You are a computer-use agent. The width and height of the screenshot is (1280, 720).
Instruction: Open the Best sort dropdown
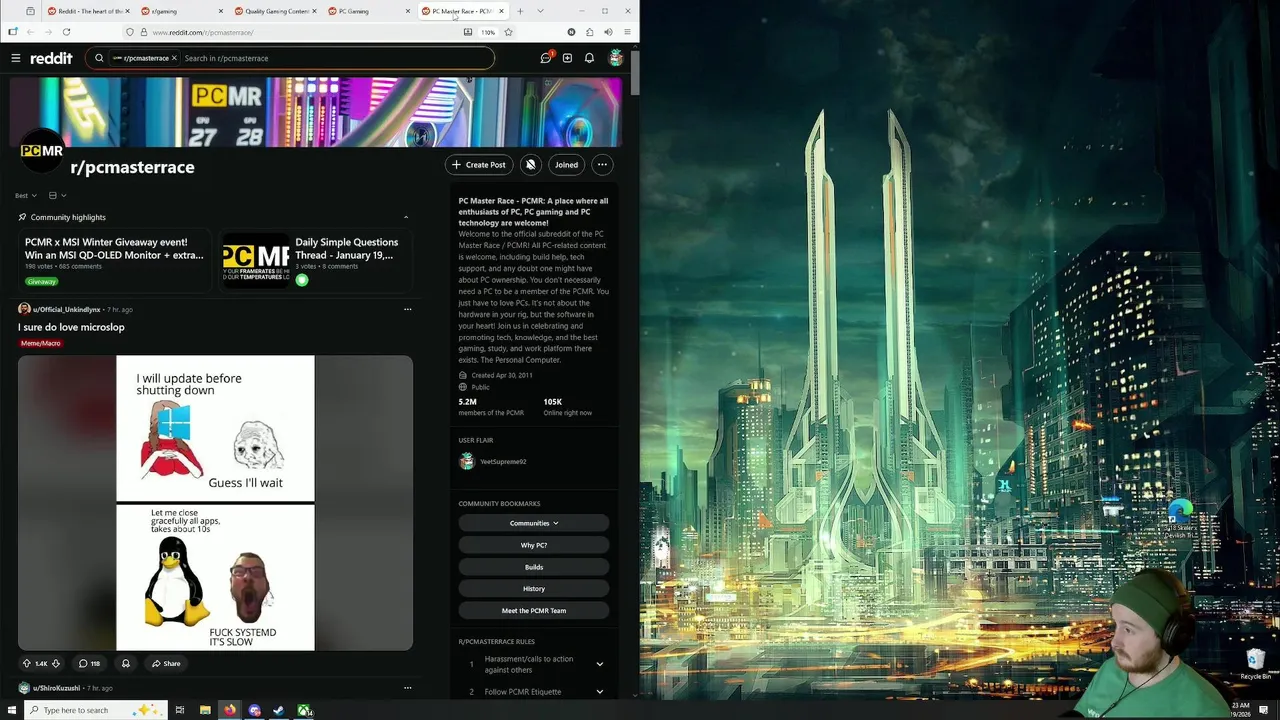coord(26,195)
